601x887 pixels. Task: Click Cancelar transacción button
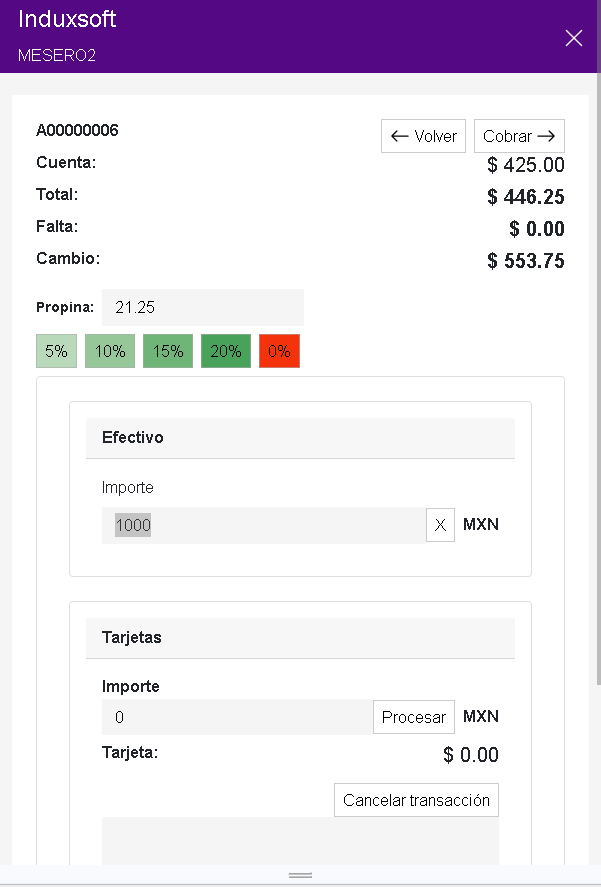(x=416, y=800)
